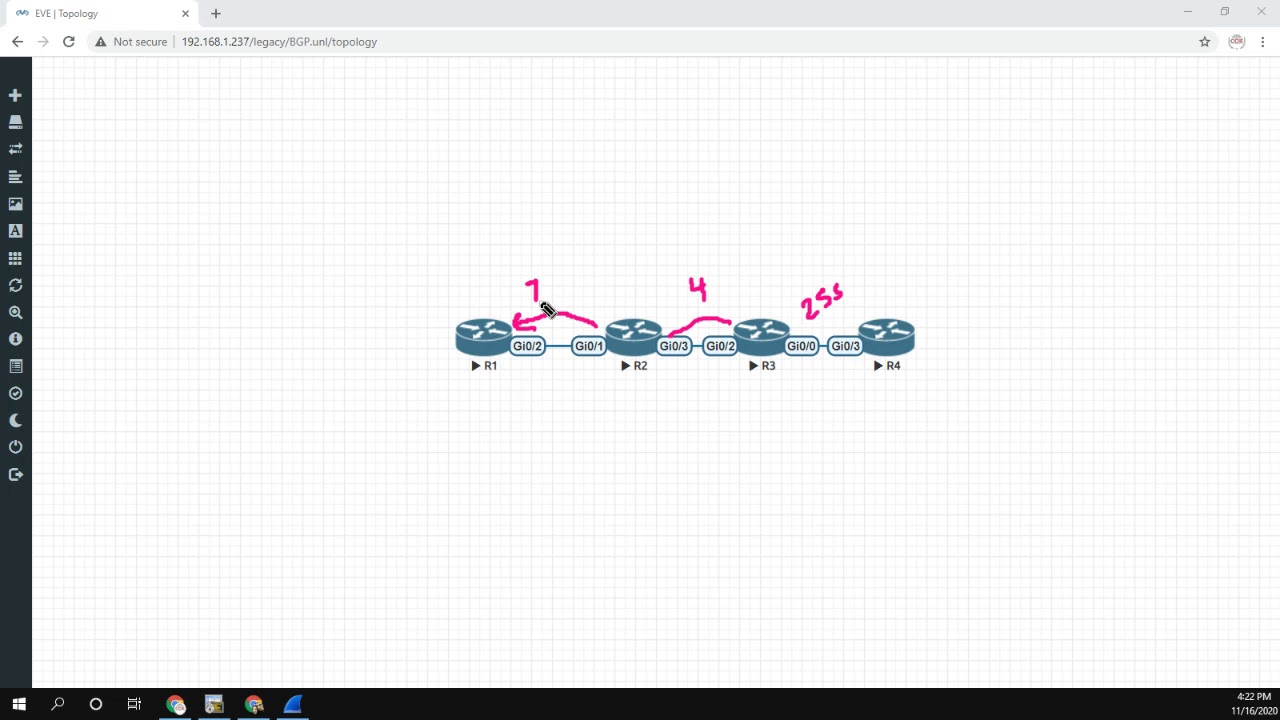Select router R3 node icon
Image resolution: width=1280 pixels, height=720 pixels.
click(762, 338)
